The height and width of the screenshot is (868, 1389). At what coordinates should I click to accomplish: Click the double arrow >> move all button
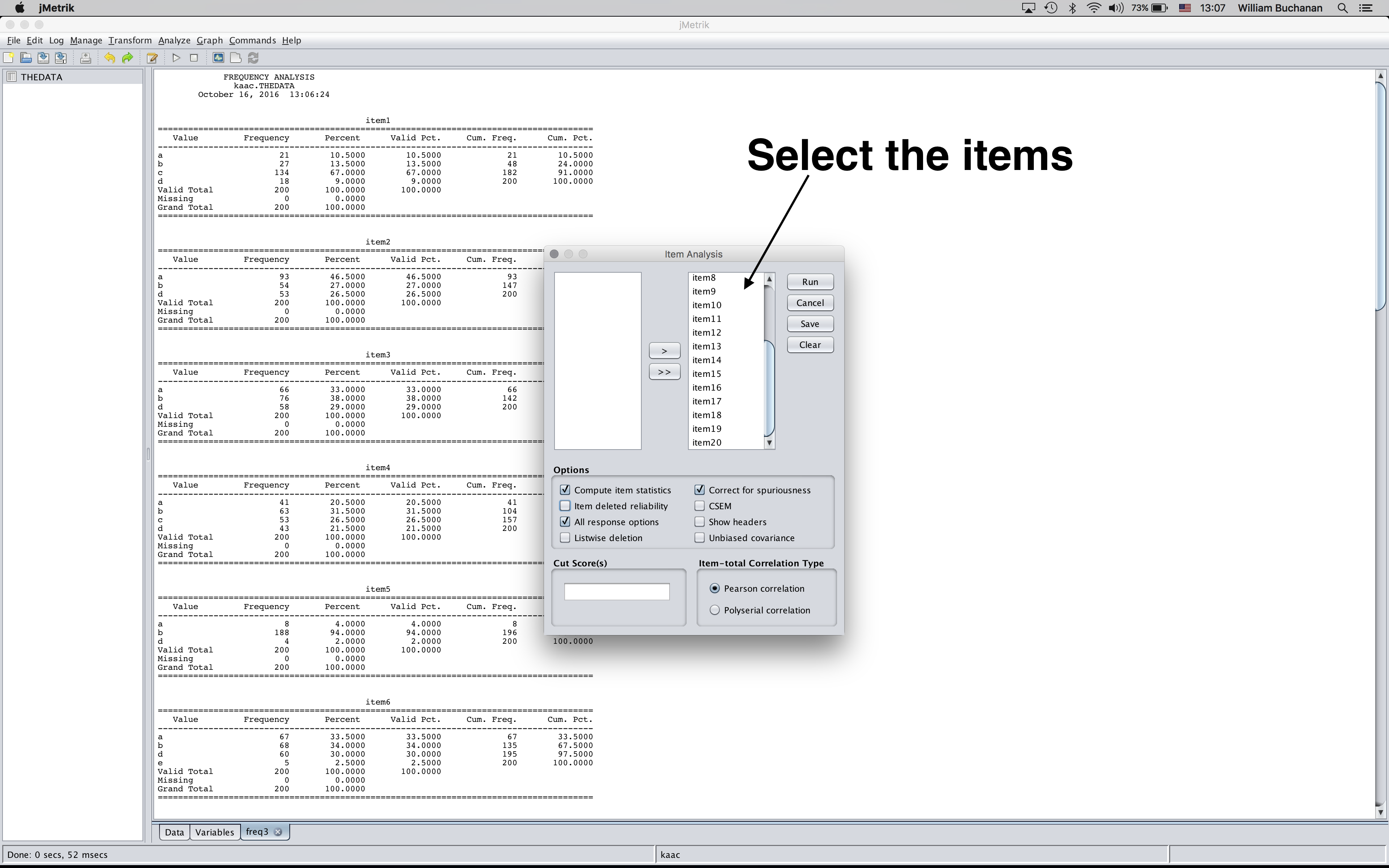[664, 372]
